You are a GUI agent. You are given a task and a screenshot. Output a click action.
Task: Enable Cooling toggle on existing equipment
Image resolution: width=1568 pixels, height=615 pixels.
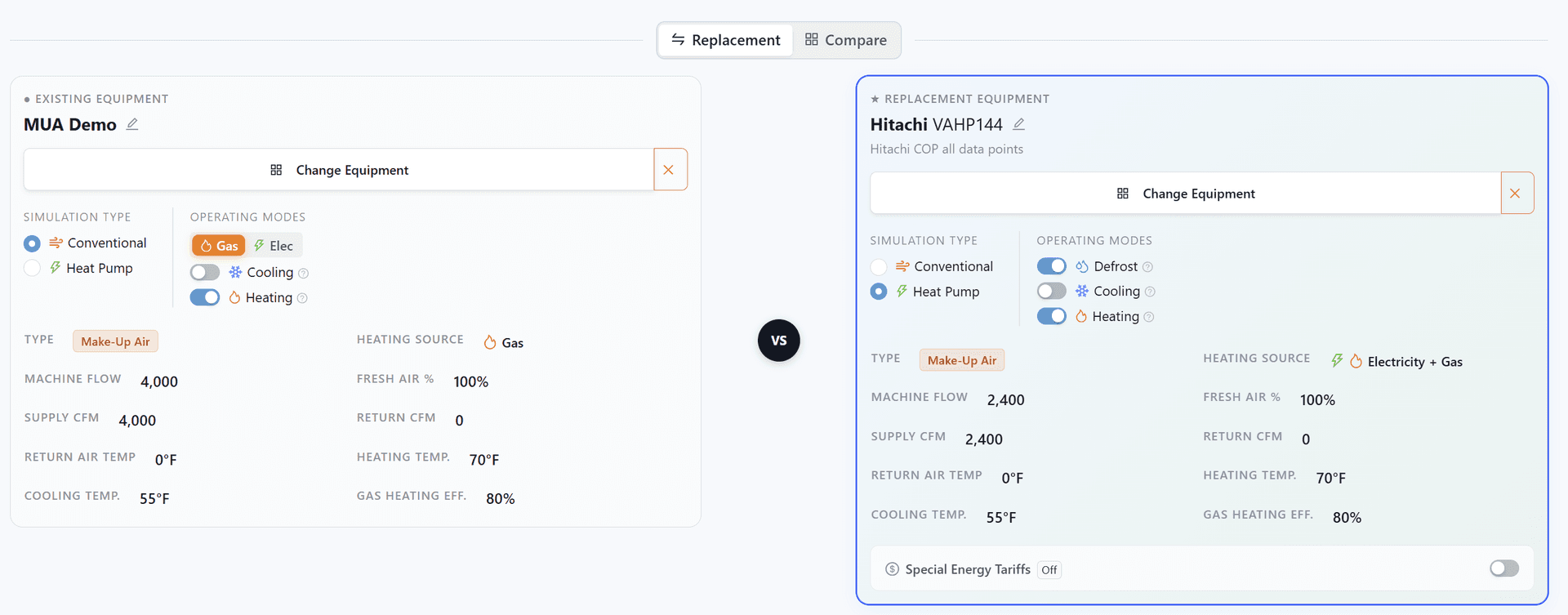click(x=205, y=272)
